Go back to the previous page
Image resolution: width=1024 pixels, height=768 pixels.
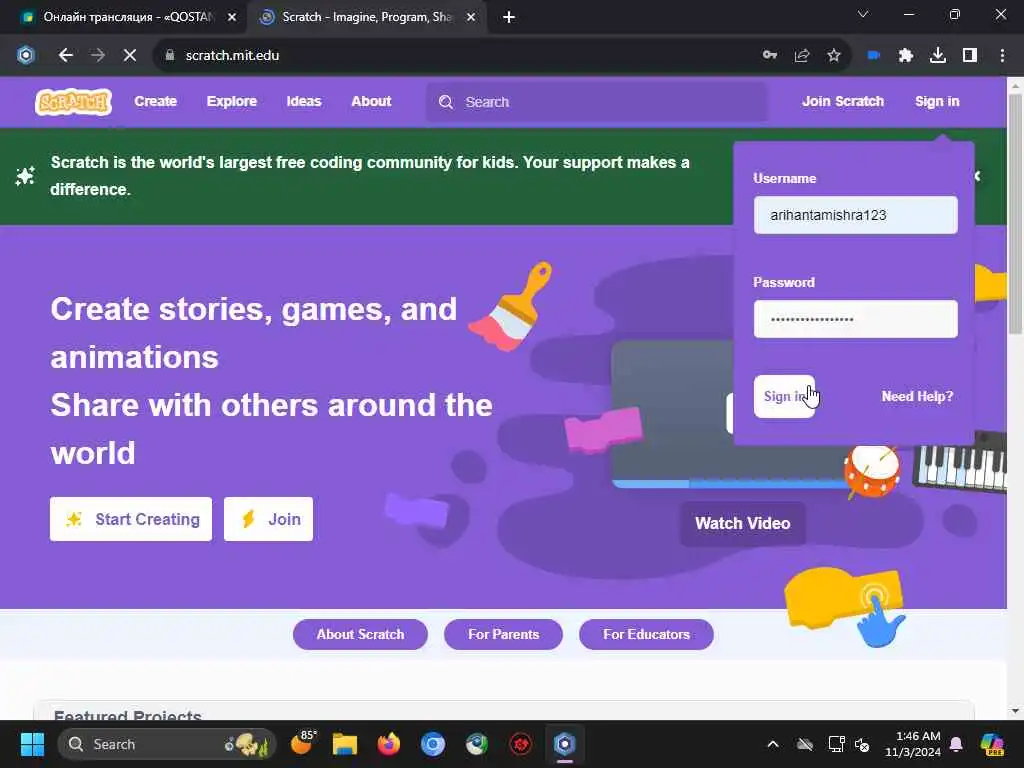[65, 56]
